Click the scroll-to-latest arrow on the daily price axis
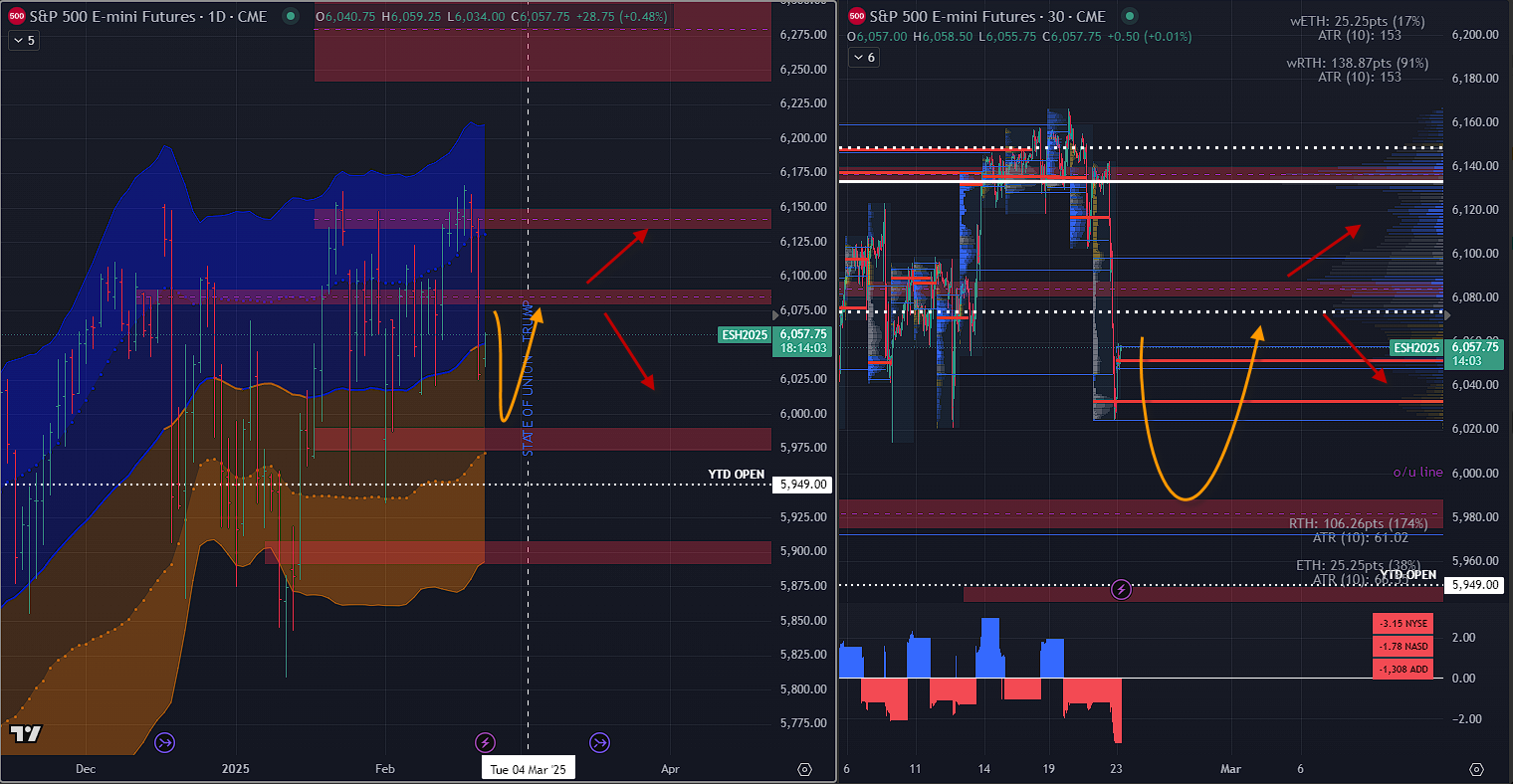Image resolution: width=1513 pixels, height=784 pixels. pyautogui.click(x=777, y=316)
